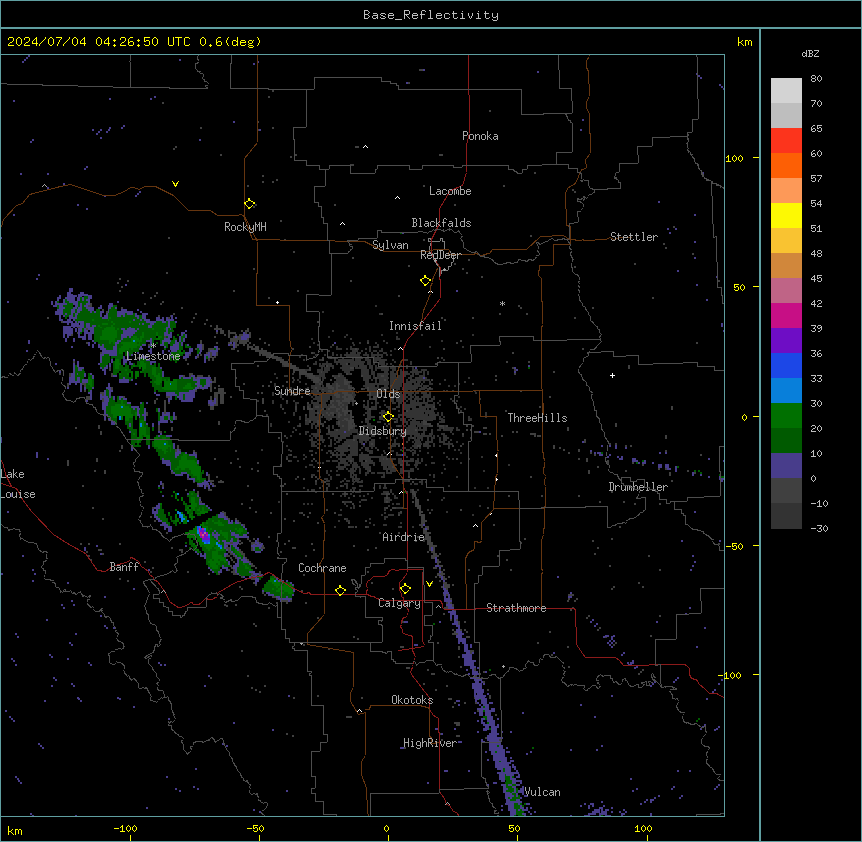
Task: Click the yellow V marker northeast of Calgary
Action: point(429,584)
